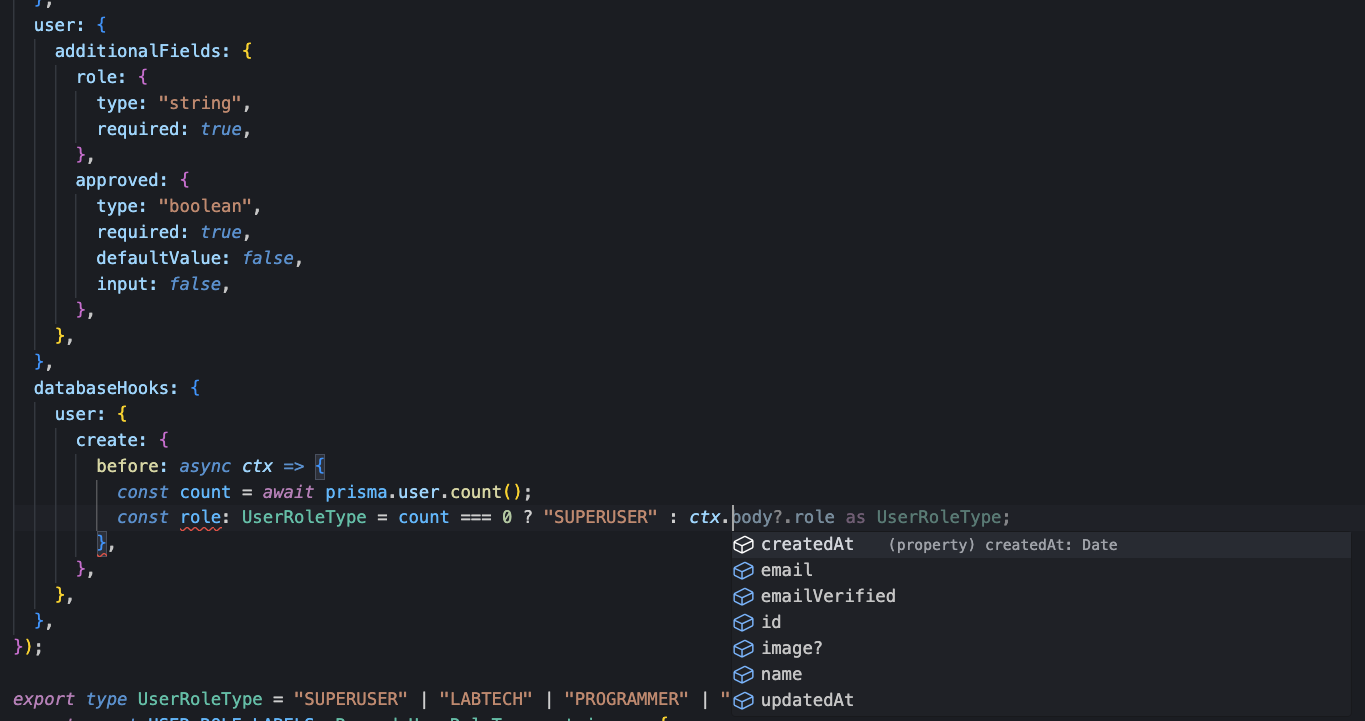Screen dimensions: 1365x721
Task: Click the property icon beside createdAt suggestion
Action: pos(743,545)
